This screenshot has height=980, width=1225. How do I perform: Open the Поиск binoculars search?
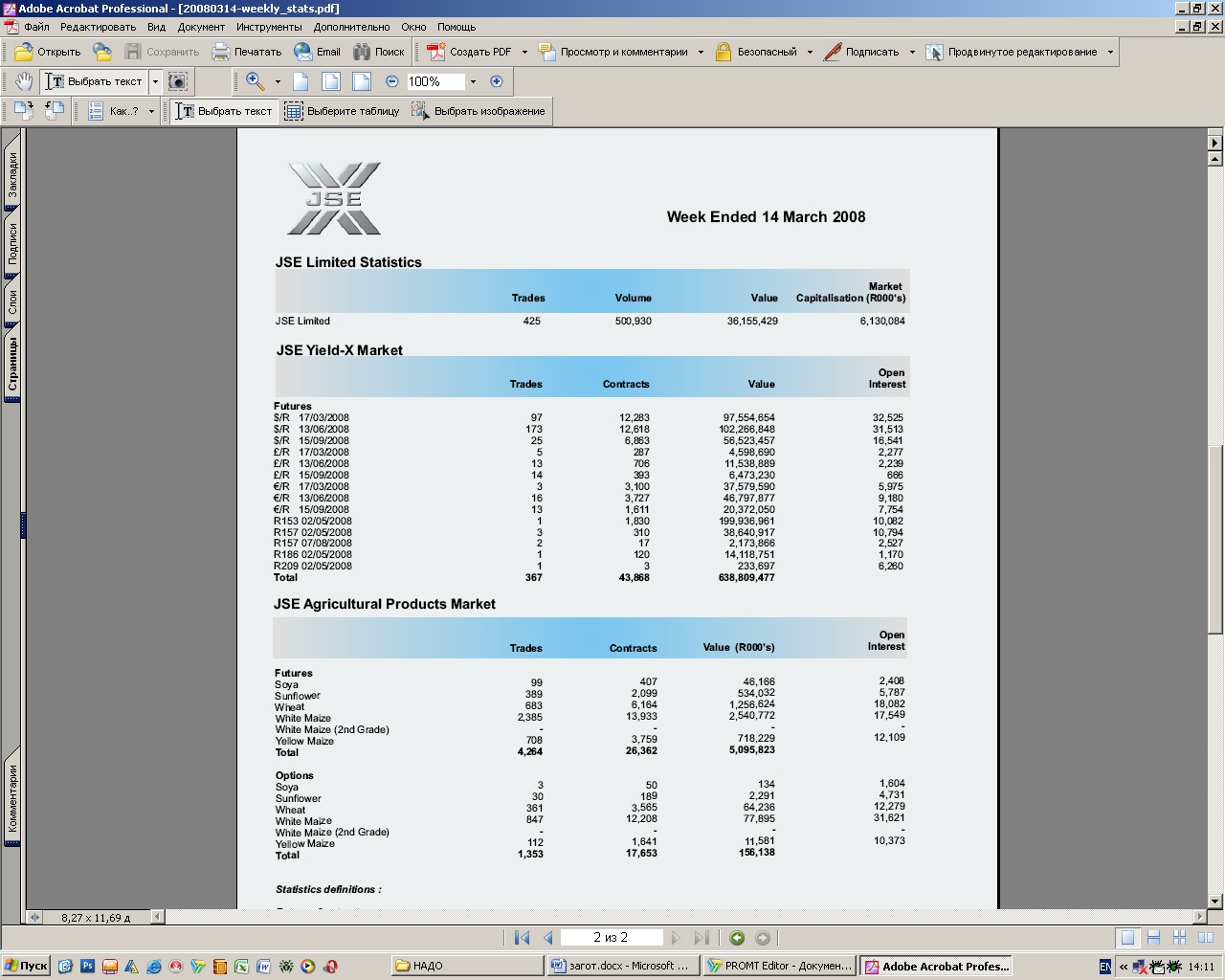tap(379, 52)
